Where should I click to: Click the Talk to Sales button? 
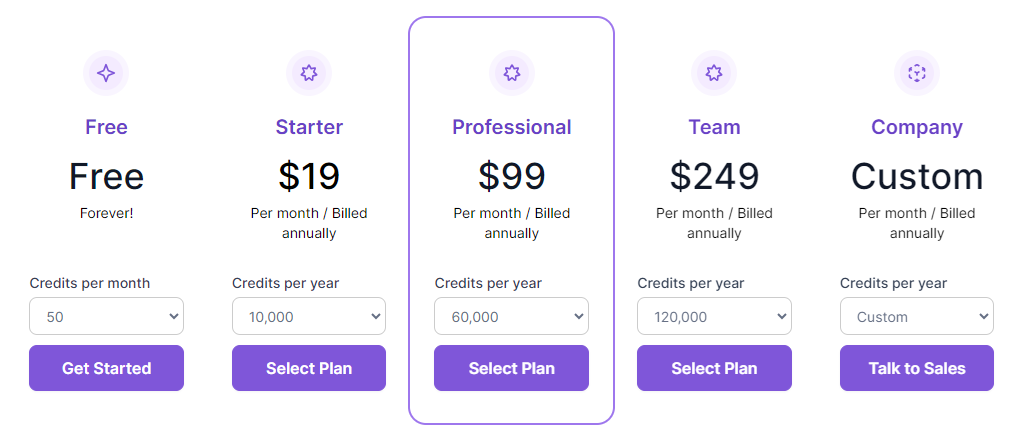click(917, 368)
